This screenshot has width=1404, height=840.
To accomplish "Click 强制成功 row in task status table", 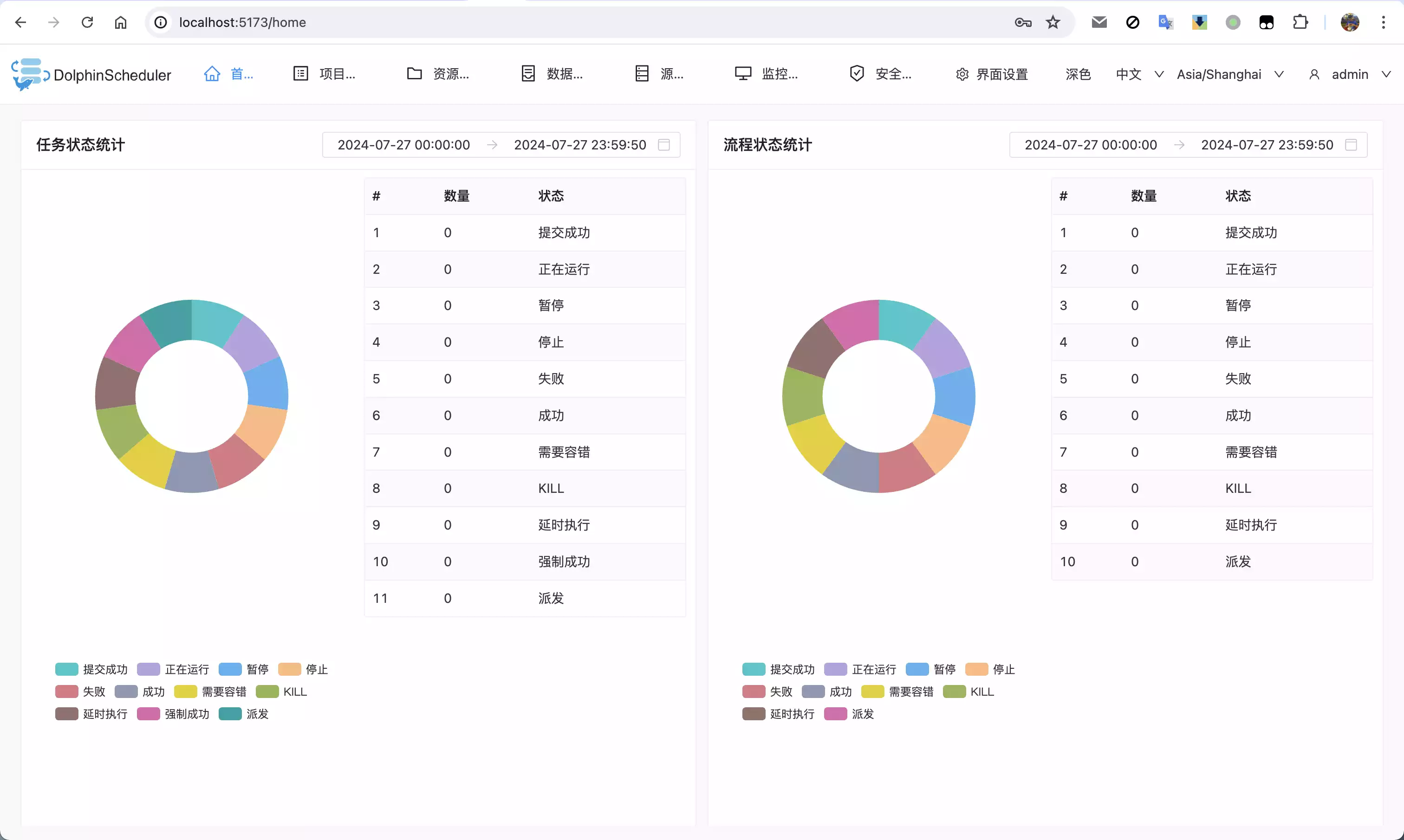I will [526, 562].
